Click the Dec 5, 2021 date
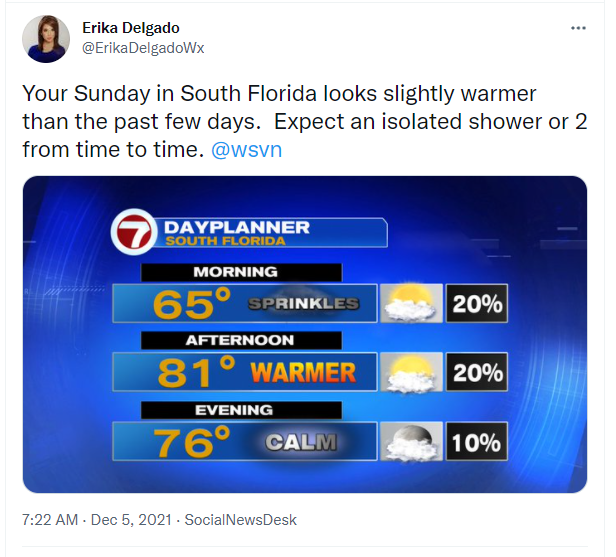616x557 pixels. pyautogui.click(x=131, y=520)
